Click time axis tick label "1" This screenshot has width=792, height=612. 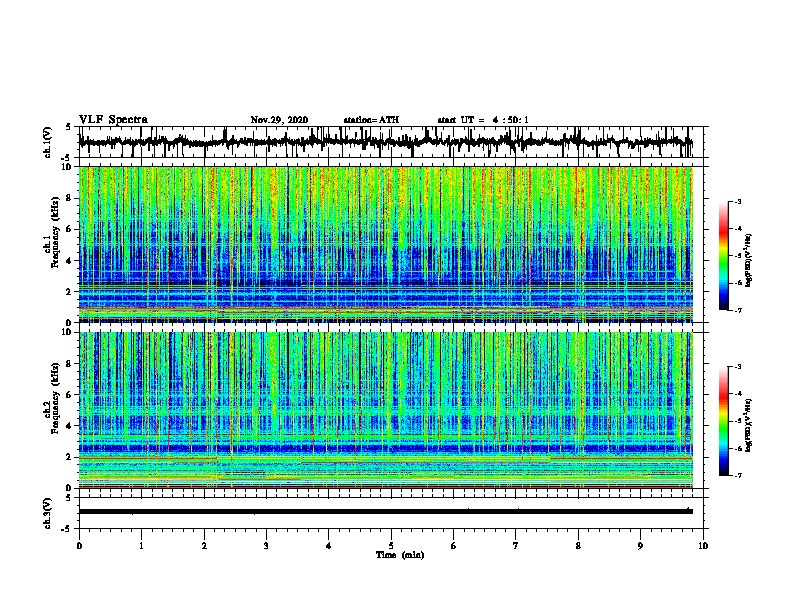tap(141, 546)
